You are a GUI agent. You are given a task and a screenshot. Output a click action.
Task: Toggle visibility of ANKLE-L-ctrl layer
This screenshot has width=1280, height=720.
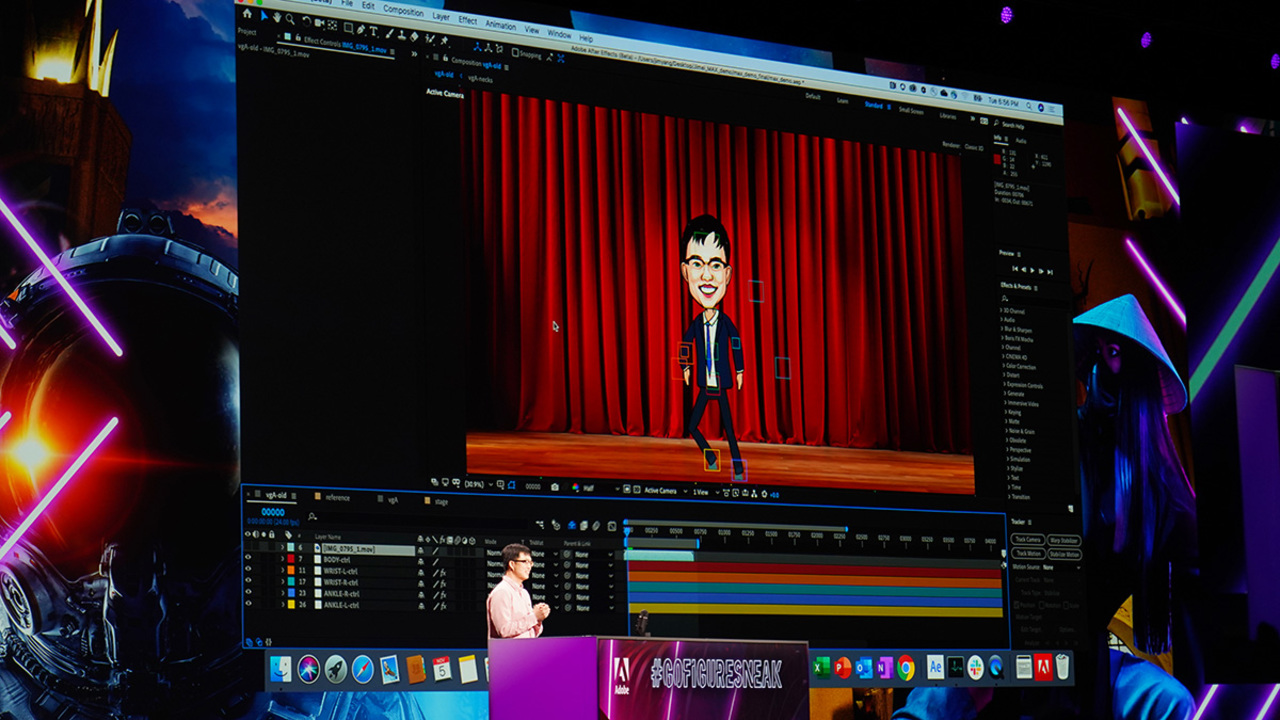click(x=248, y=603)
